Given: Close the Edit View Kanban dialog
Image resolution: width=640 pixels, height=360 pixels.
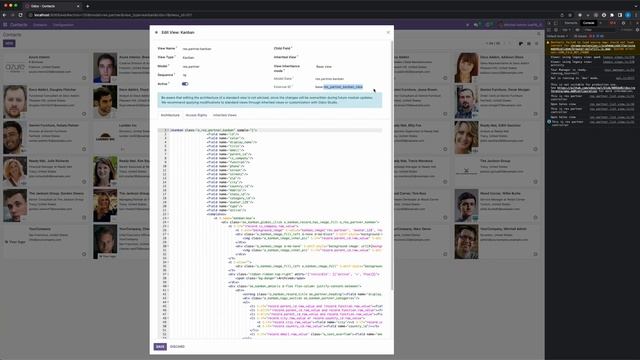Looking at the screenshot, I should coord(388,32).
